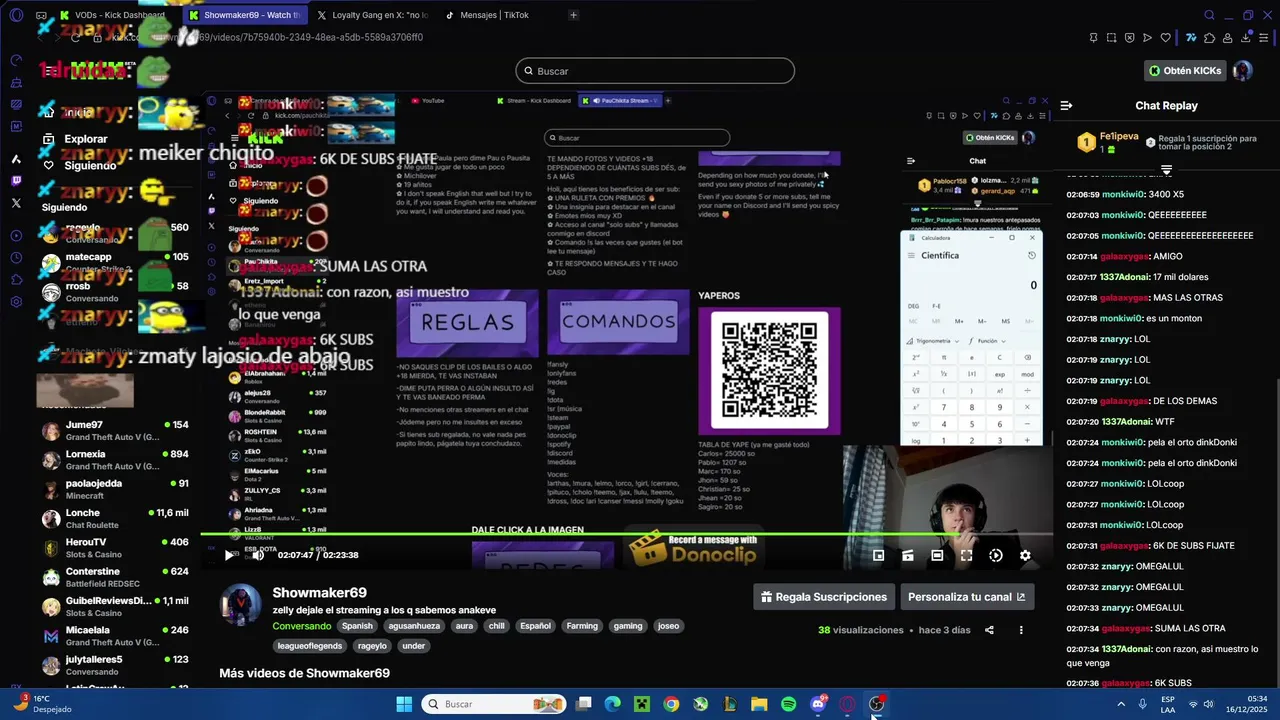
Task: Enter fullscreen on the video player
Action: click(966, 555)
